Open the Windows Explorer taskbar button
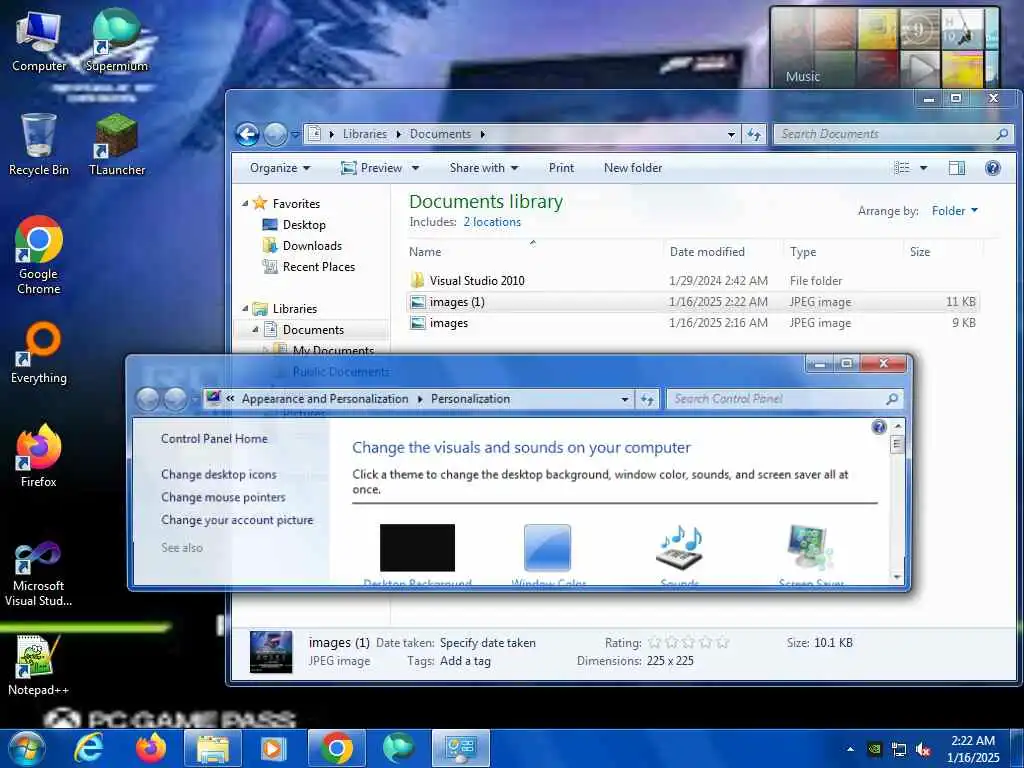Image resolution: width=1024 pixels, height=768 pixels. pyautogui.click(x=213, y=748)
